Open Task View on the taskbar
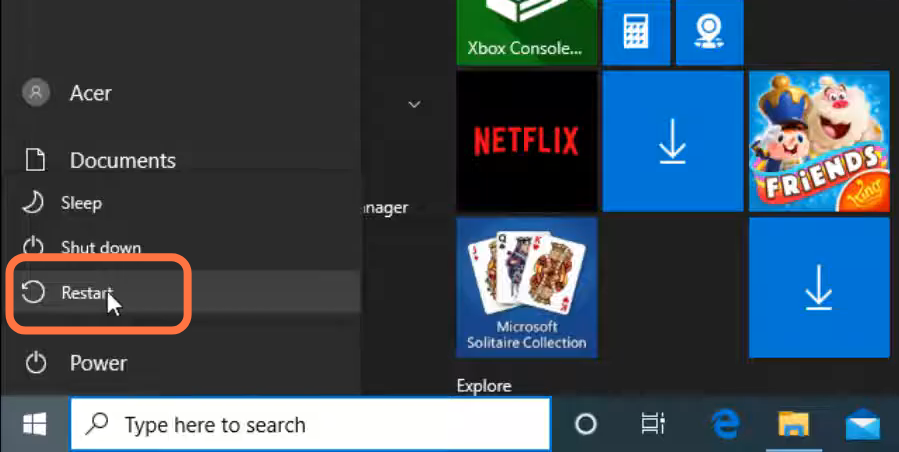Viewport: 899px width, 452px height. [652, 425]
